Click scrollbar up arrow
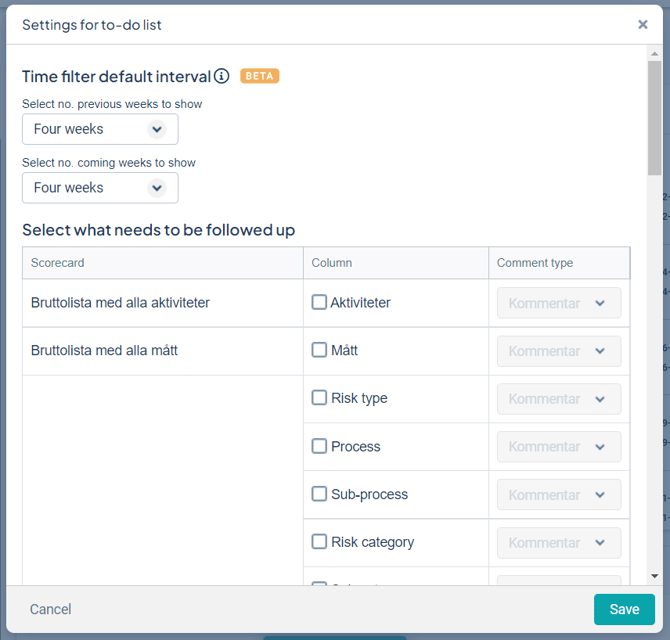 click(654, 54)
